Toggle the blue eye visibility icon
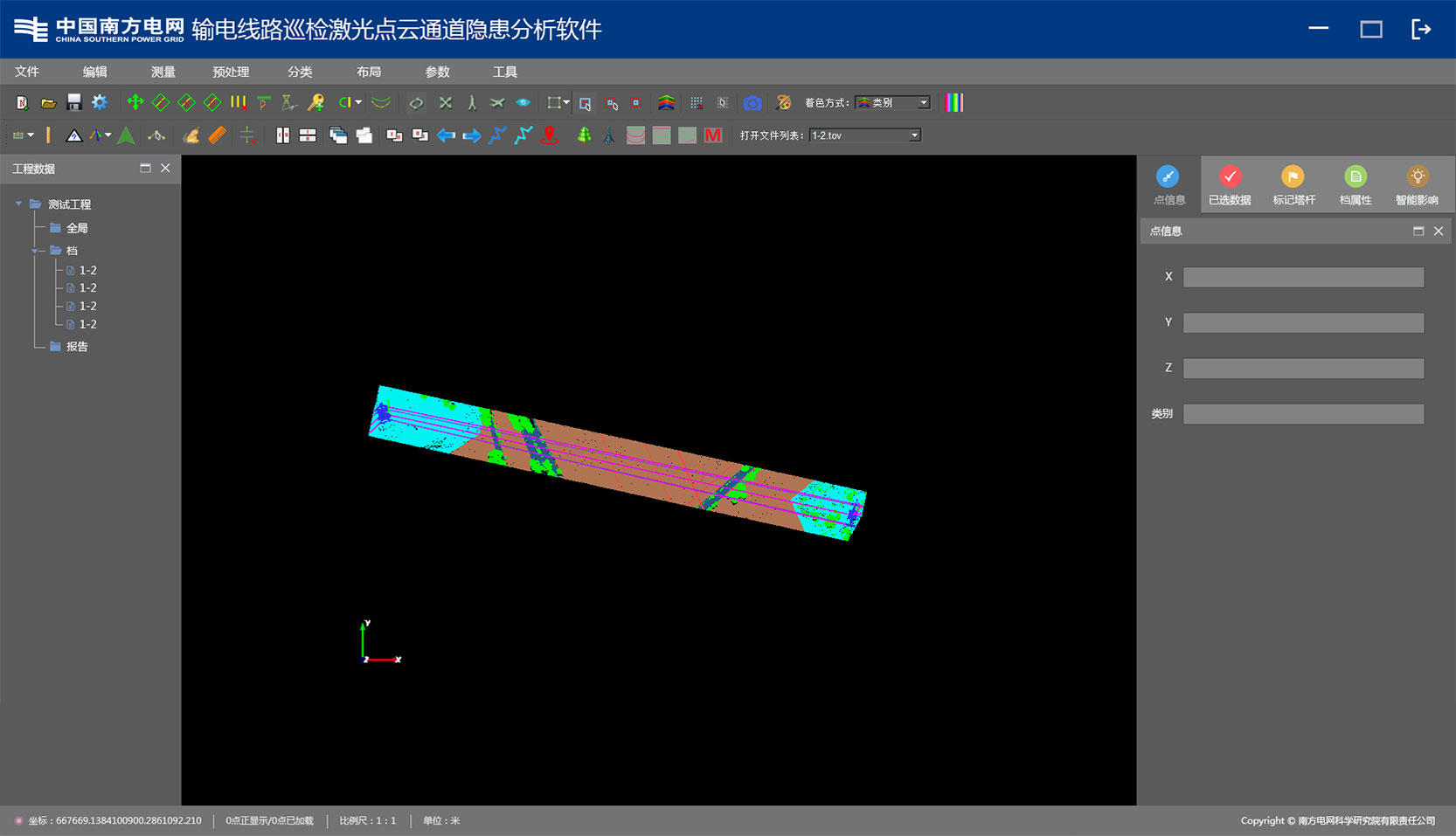Image resolution: width=1456 pixels, height=836 pixels. tap(523, 103)
